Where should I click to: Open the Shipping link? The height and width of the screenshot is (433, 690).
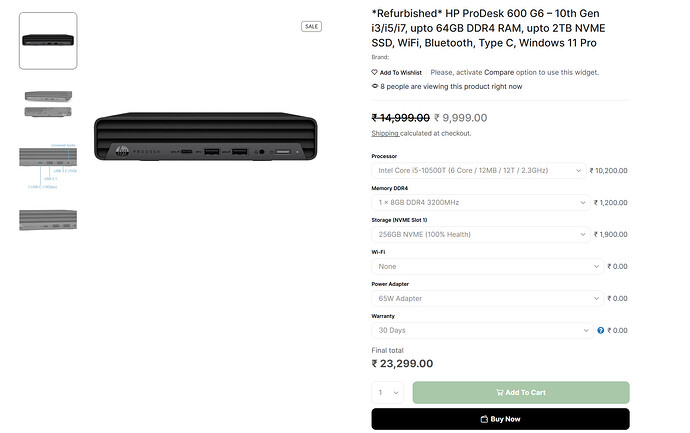tap(385, 133)
